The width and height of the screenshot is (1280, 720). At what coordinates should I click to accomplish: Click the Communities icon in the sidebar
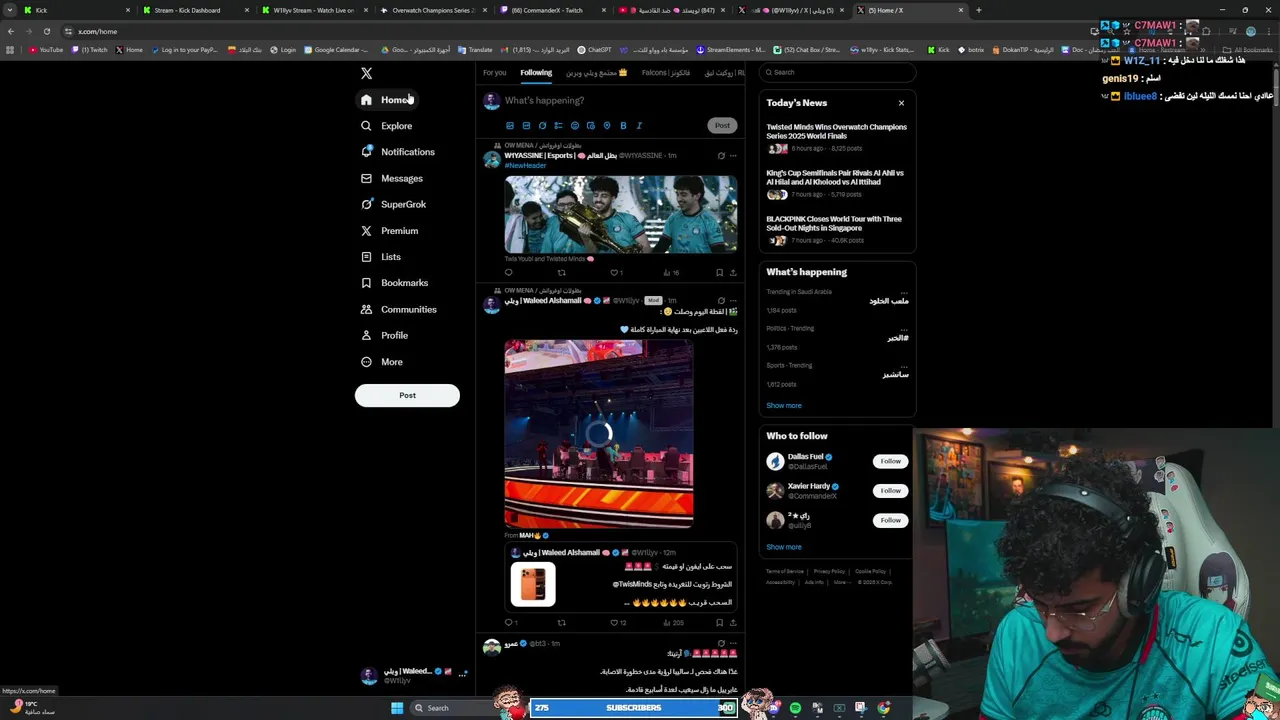(366, 309)
